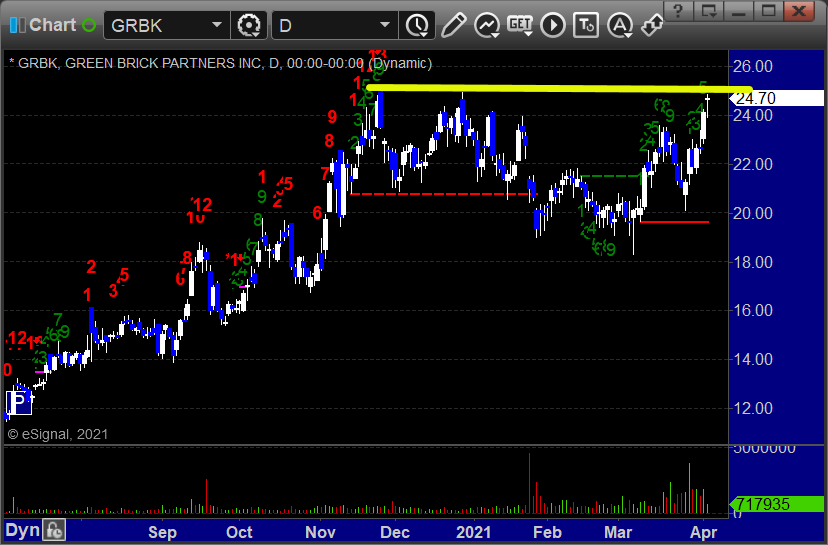Click the chart title GREEN BRICK PARTNERS text
Screen dimensions: 828x545
point(163,63)
